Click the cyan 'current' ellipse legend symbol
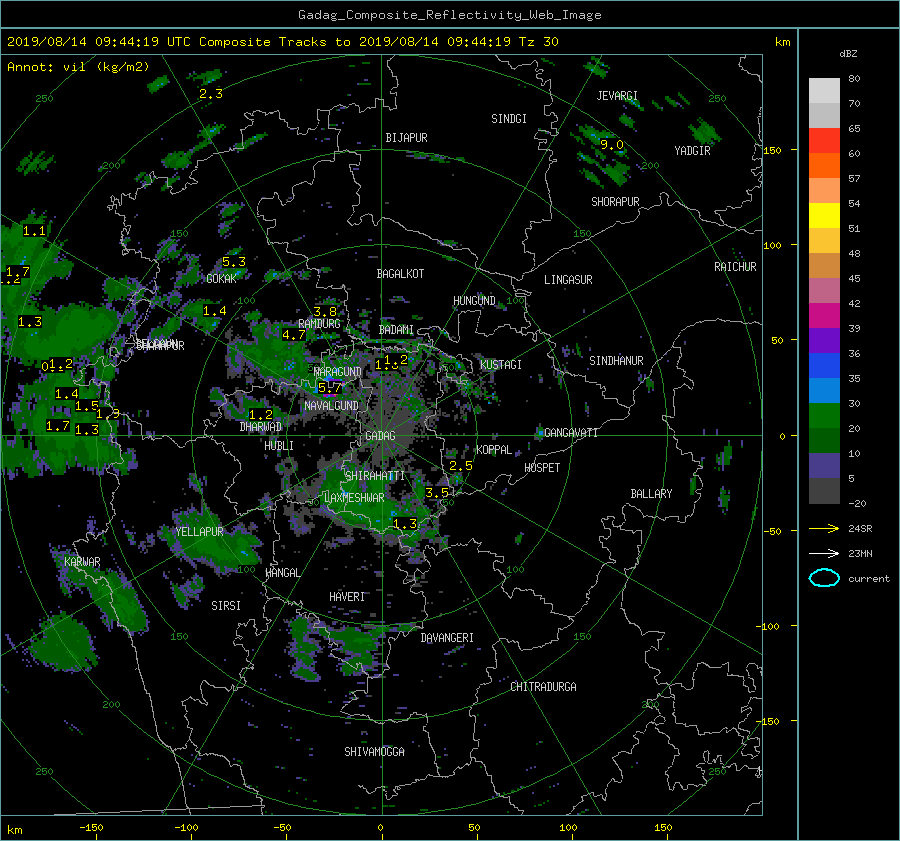This screenshot has height=841, width=900. pos(824,578)
